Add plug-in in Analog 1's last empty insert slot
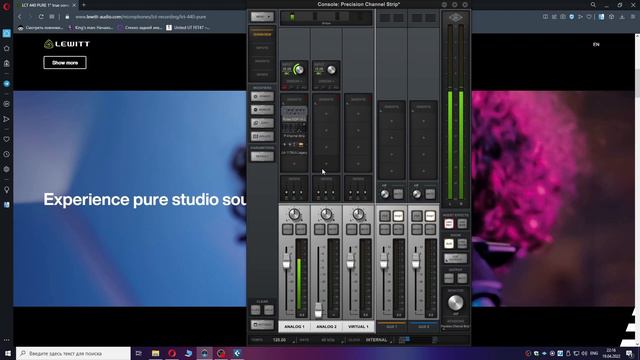Screen dimensions: 640x360 pyautogui.click(x=294, y=164)
